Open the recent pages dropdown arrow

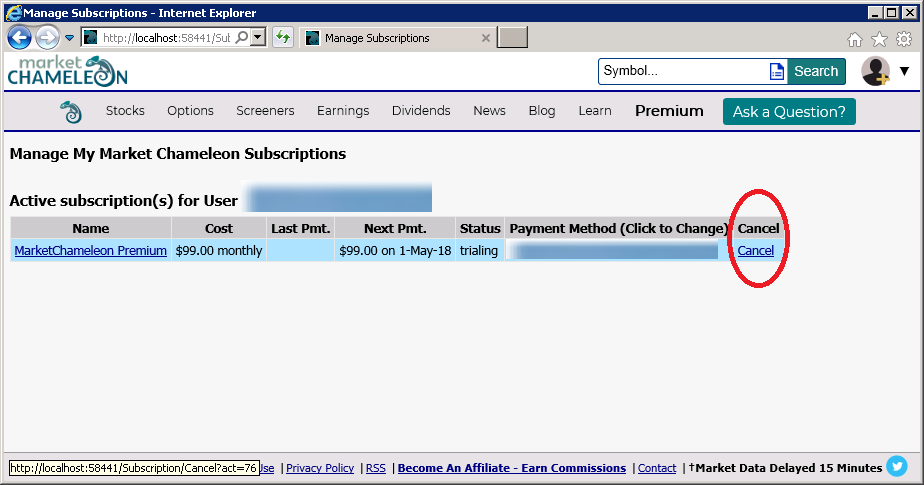click(69, 38)
